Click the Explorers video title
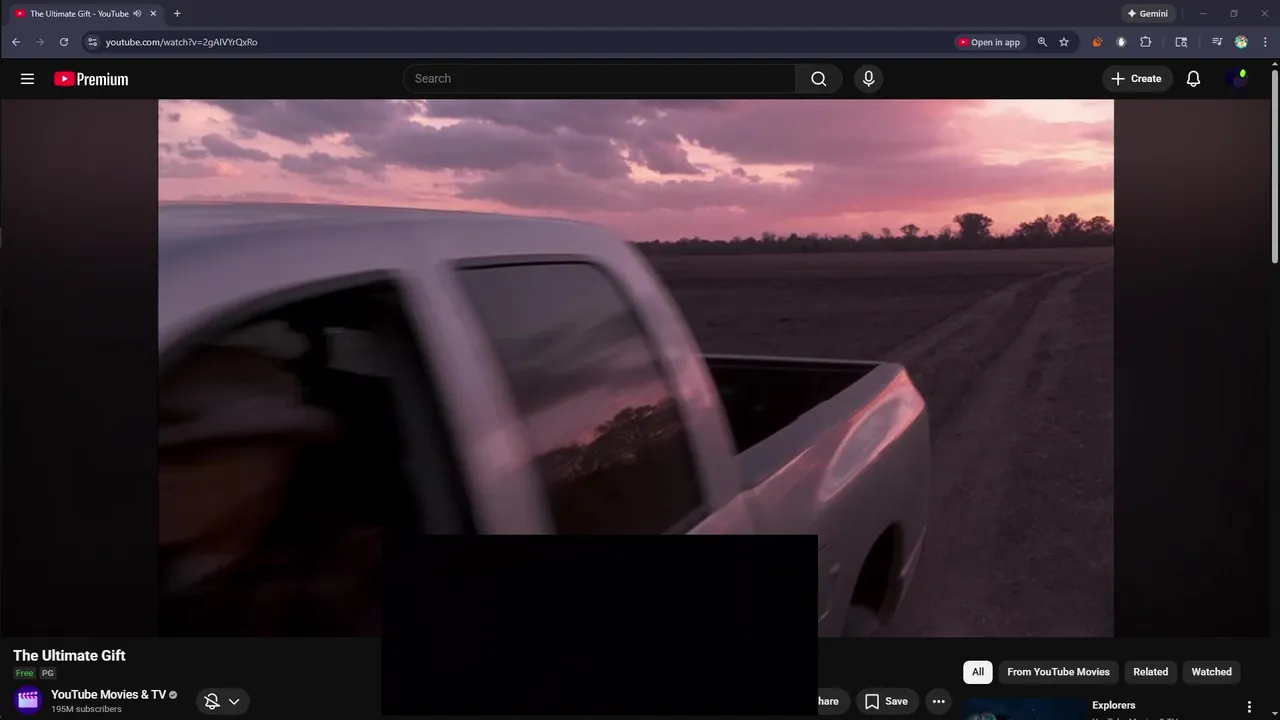The image size is (1280, 720). point(1113,705)
